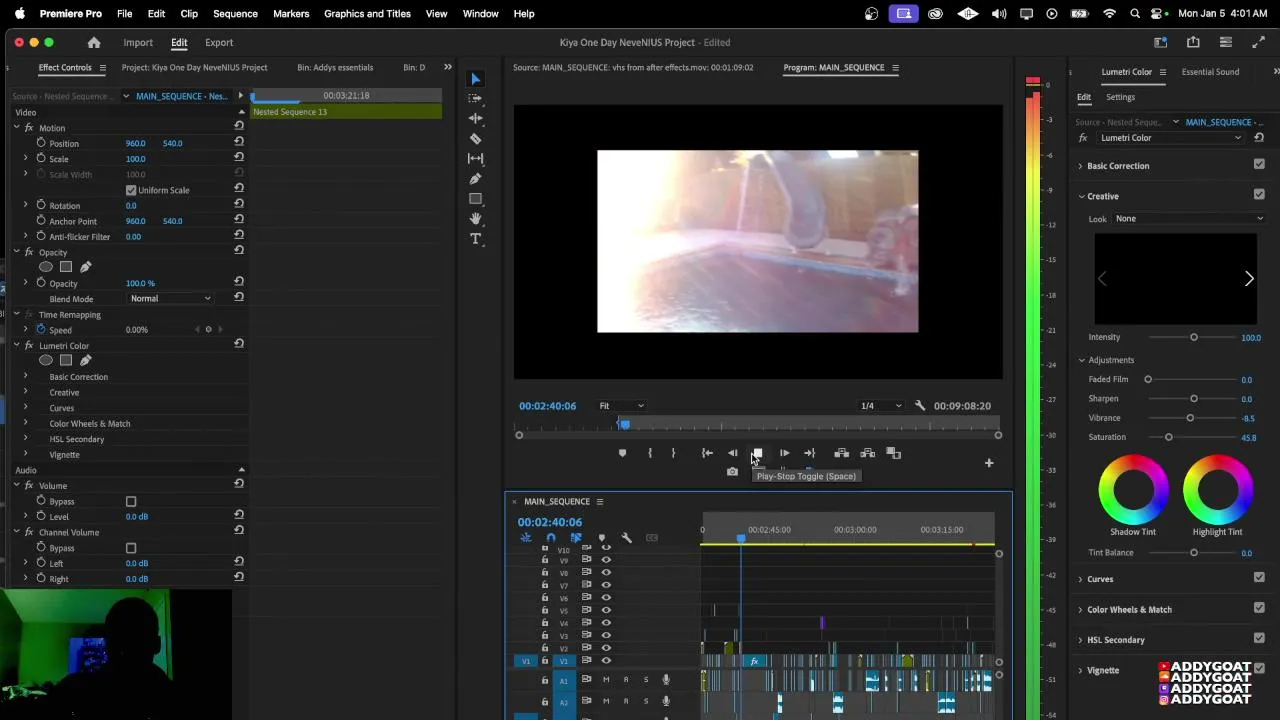Click the Extract button
Image resolution: width=1280 pixels, height=720 pixels.
867,454
